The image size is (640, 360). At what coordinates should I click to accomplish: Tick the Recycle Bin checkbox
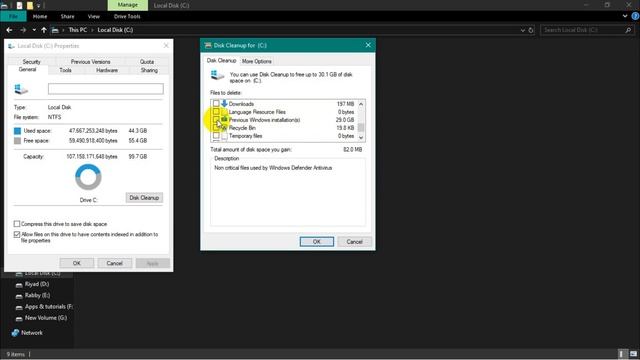pos(216,128)
